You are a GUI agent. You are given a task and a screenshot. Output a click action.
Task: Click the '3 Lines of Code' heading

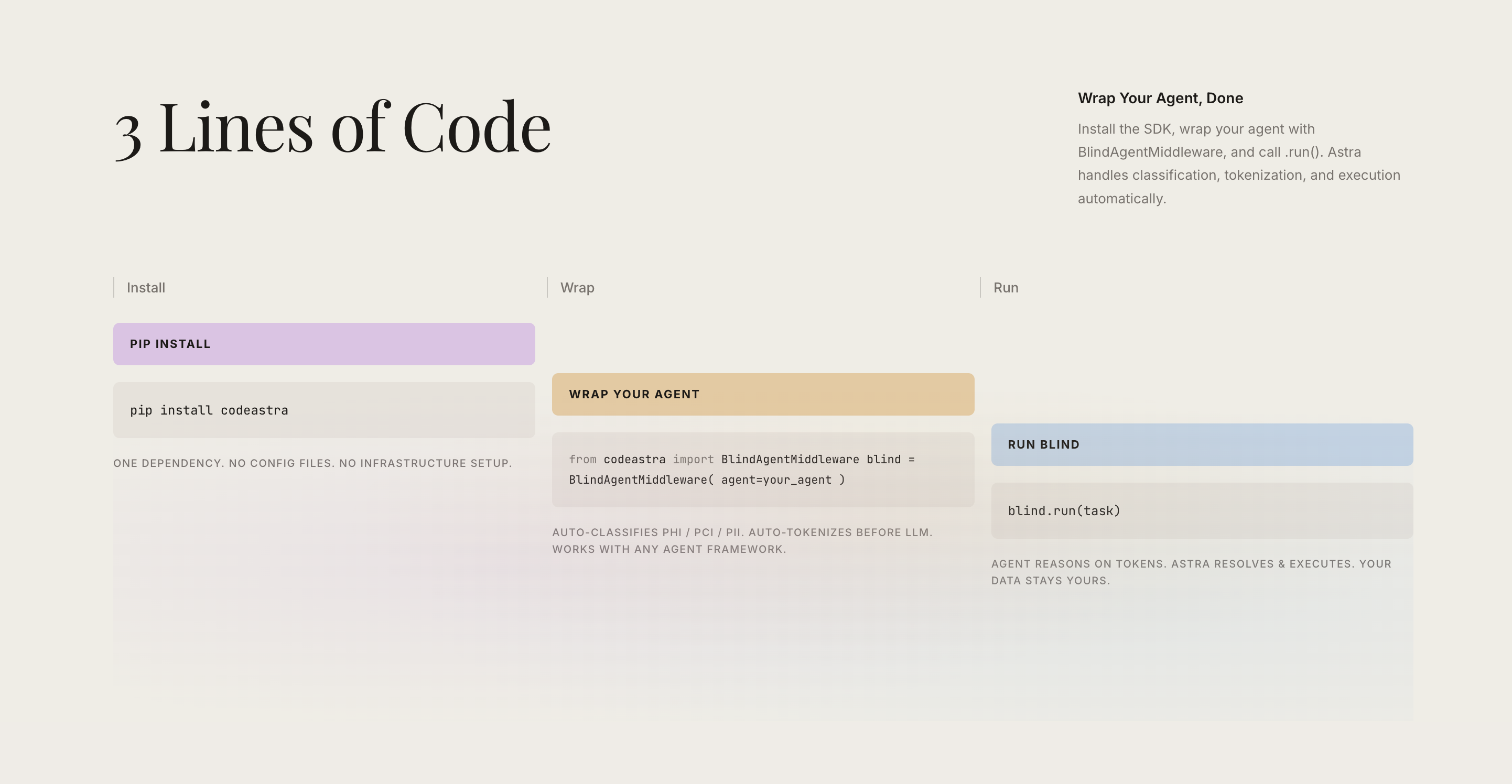pos(332,127)
